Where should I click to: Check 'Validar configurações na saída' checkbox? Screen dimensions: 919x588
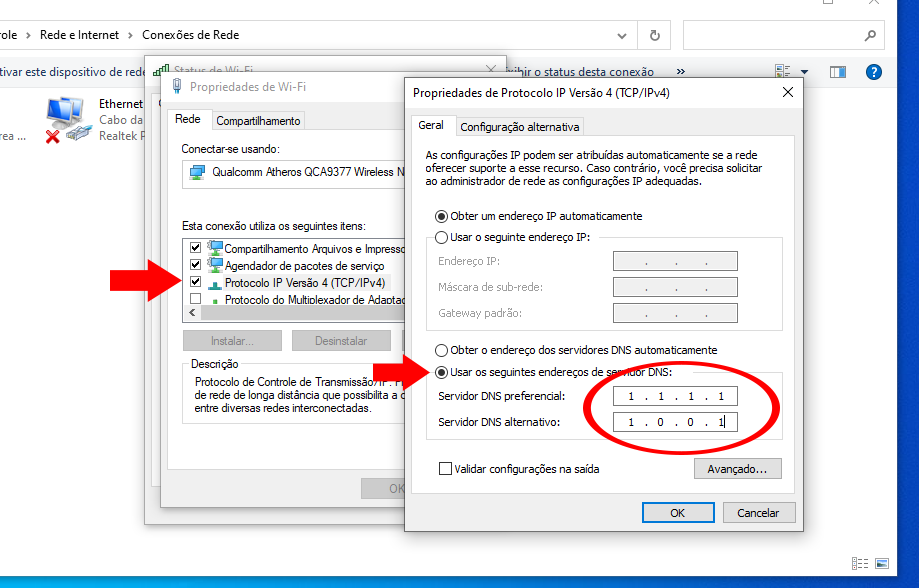(445, 468)
